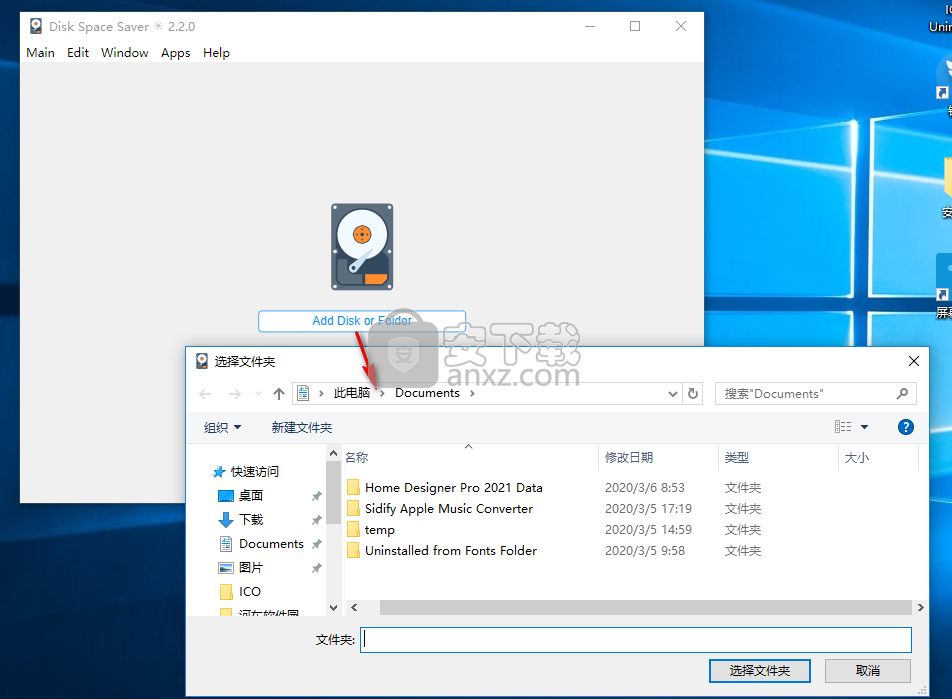Viewport: 952px width, 699px height.
Task: Select Home Designer Pro 2021 Data folder
Action: coord(454,488)
